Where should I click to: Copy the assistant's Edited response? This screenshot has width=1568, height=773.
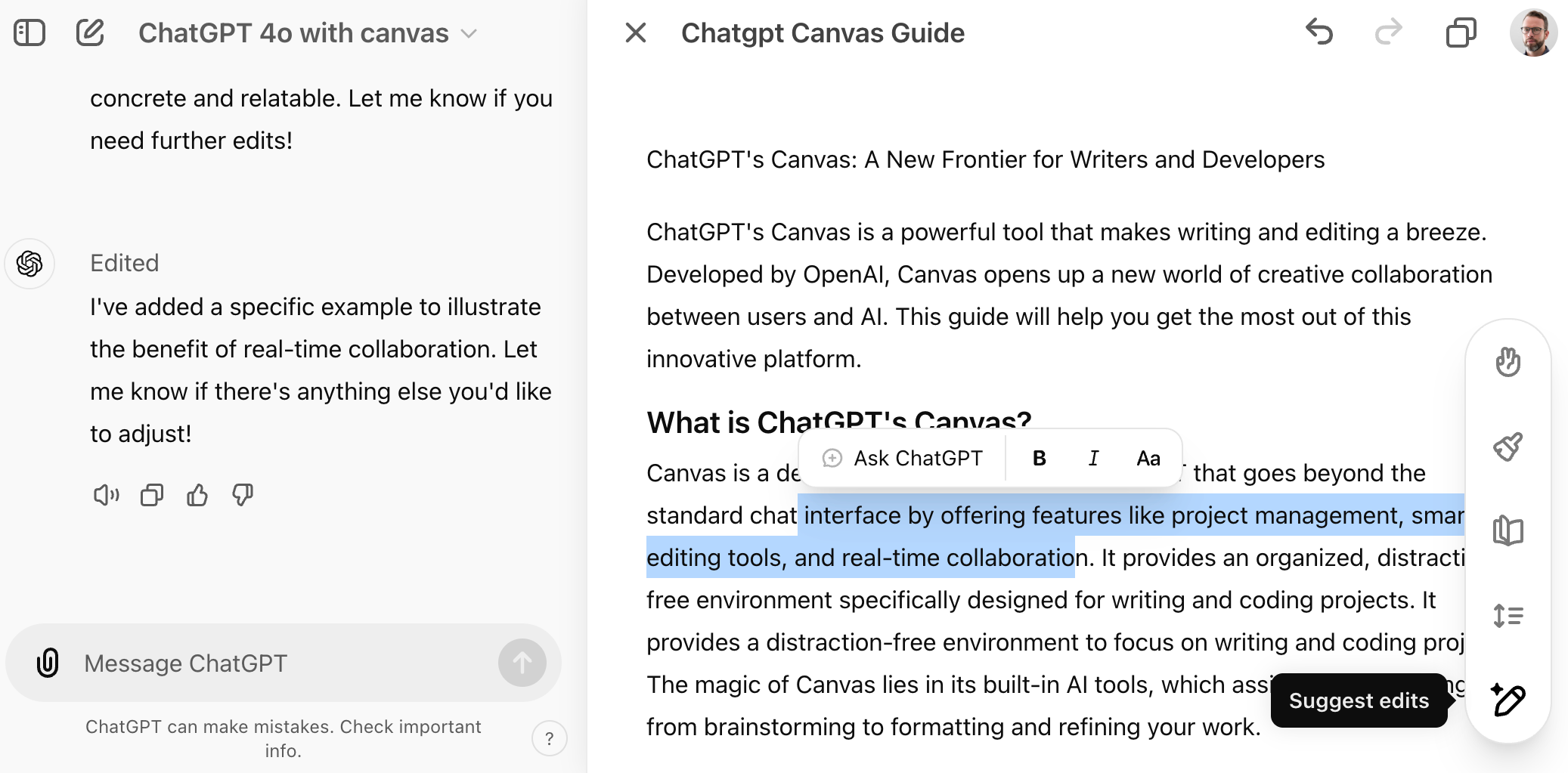click(152, 495)
